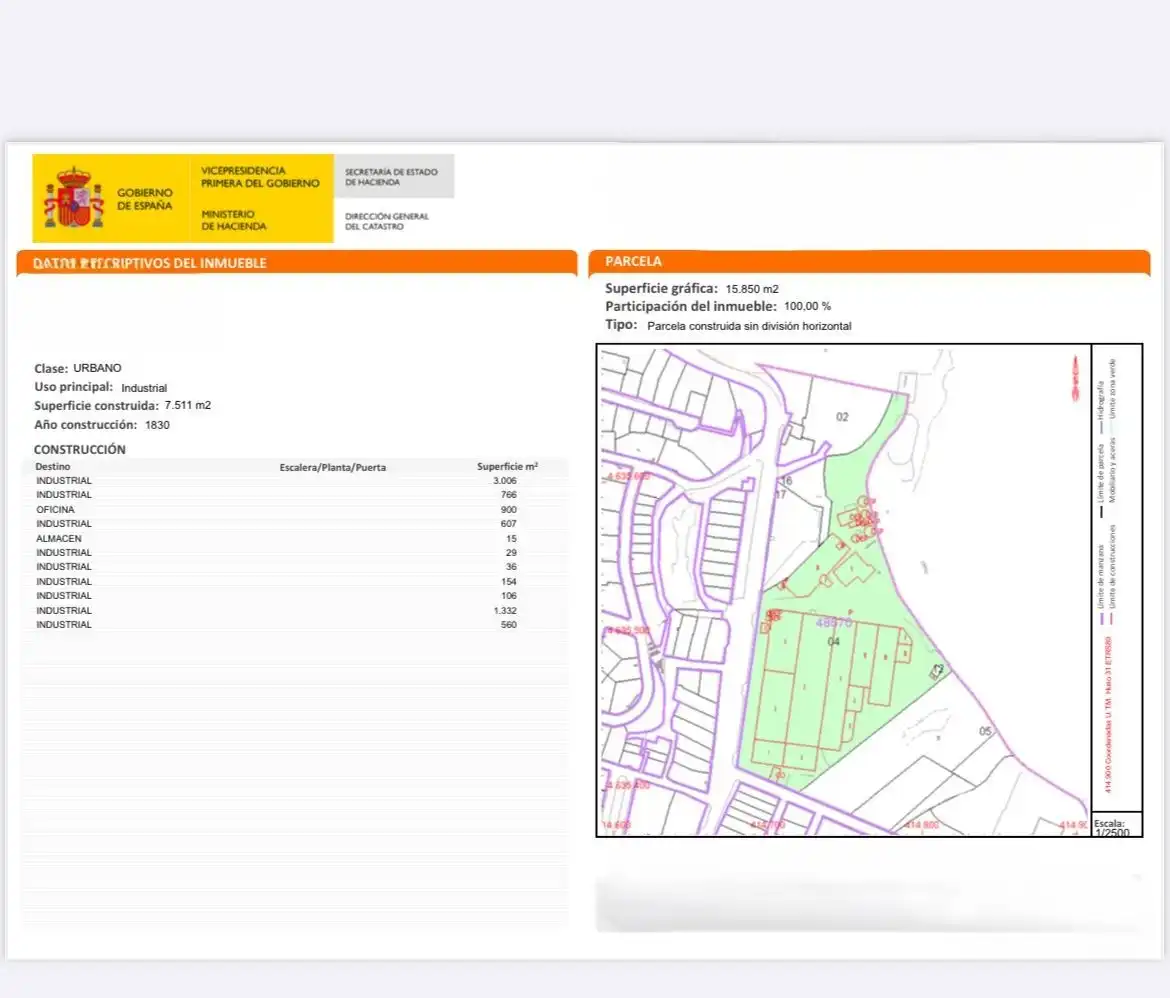This screenshot has width=1170, height=998.
Task: Click the Spanish coat of arms emblem
Action: pos(74,198)
